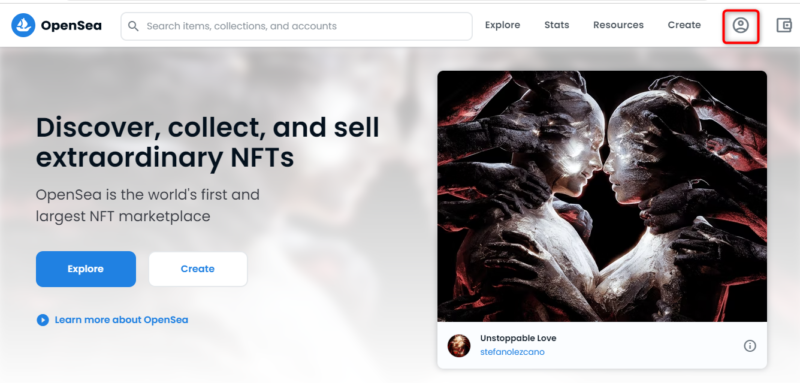Click the blue Explore button
The width and height of the screenshot is (800, 383).
coord(86,269)
